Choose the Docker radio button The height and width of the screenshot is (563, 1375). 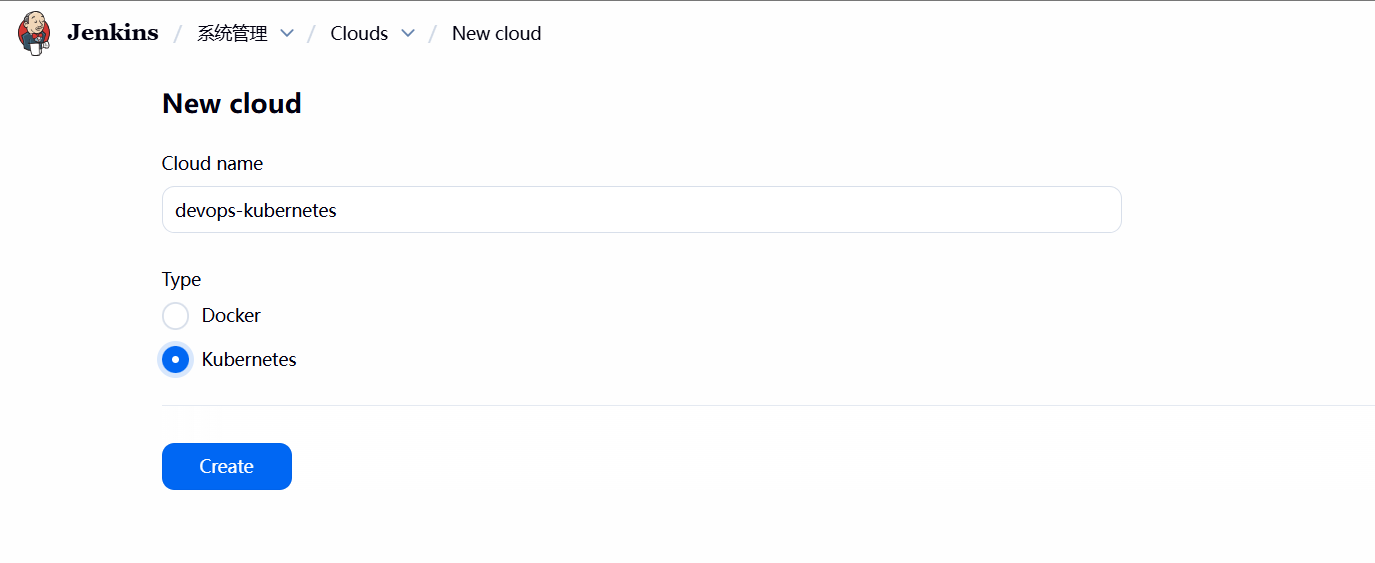pyautogui.click(x=175, y=316)
